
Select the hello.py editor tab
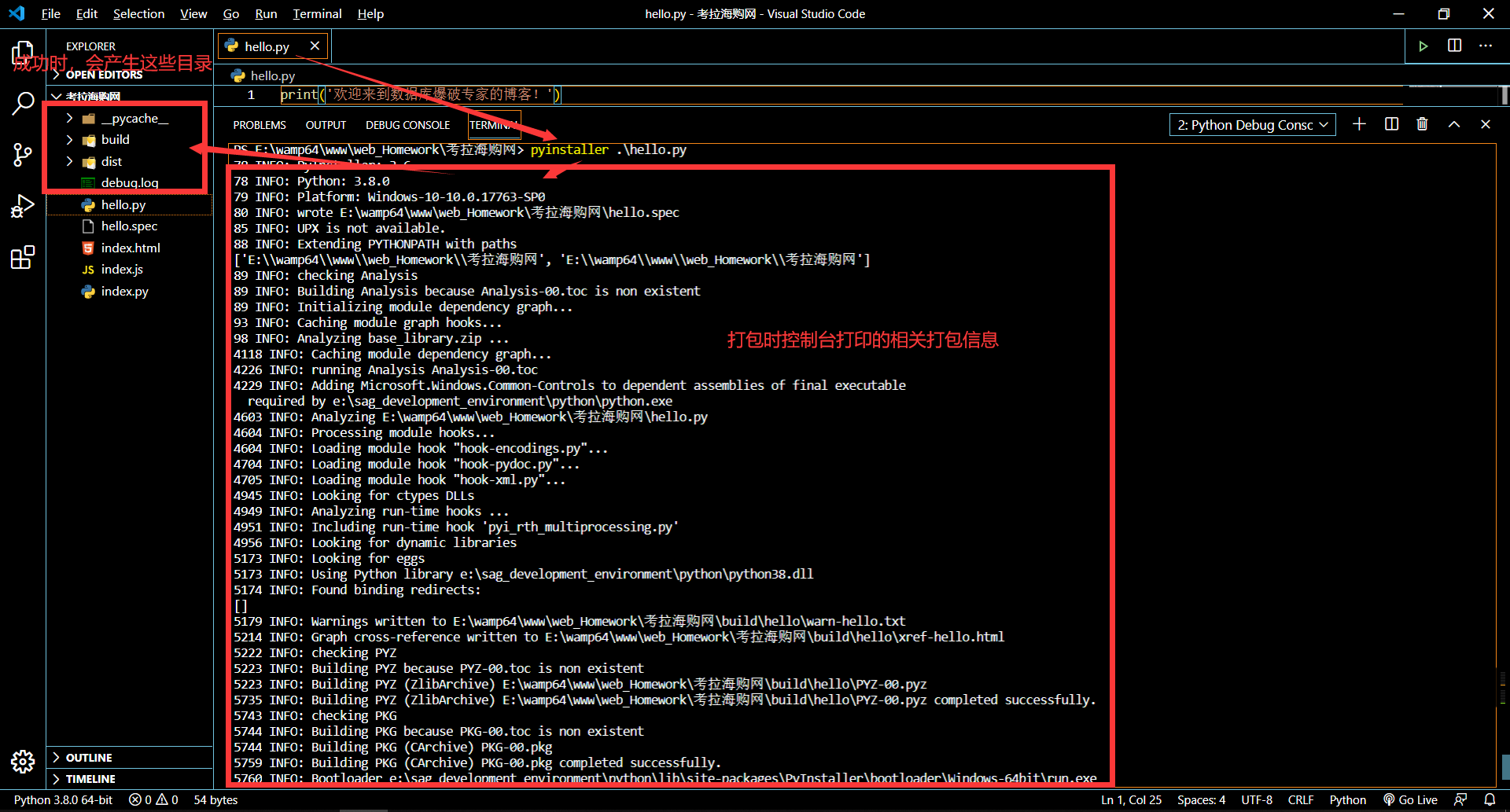coord(271,46)
